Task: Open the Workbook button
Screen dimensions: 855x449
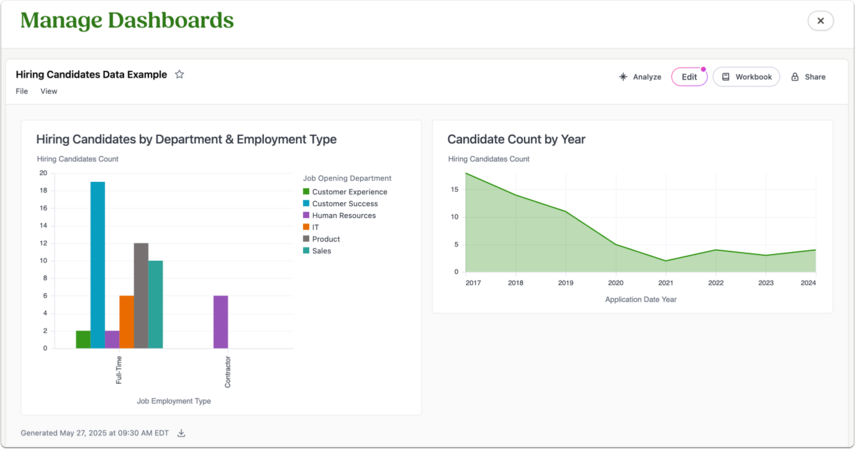Action: pos(746,77)
